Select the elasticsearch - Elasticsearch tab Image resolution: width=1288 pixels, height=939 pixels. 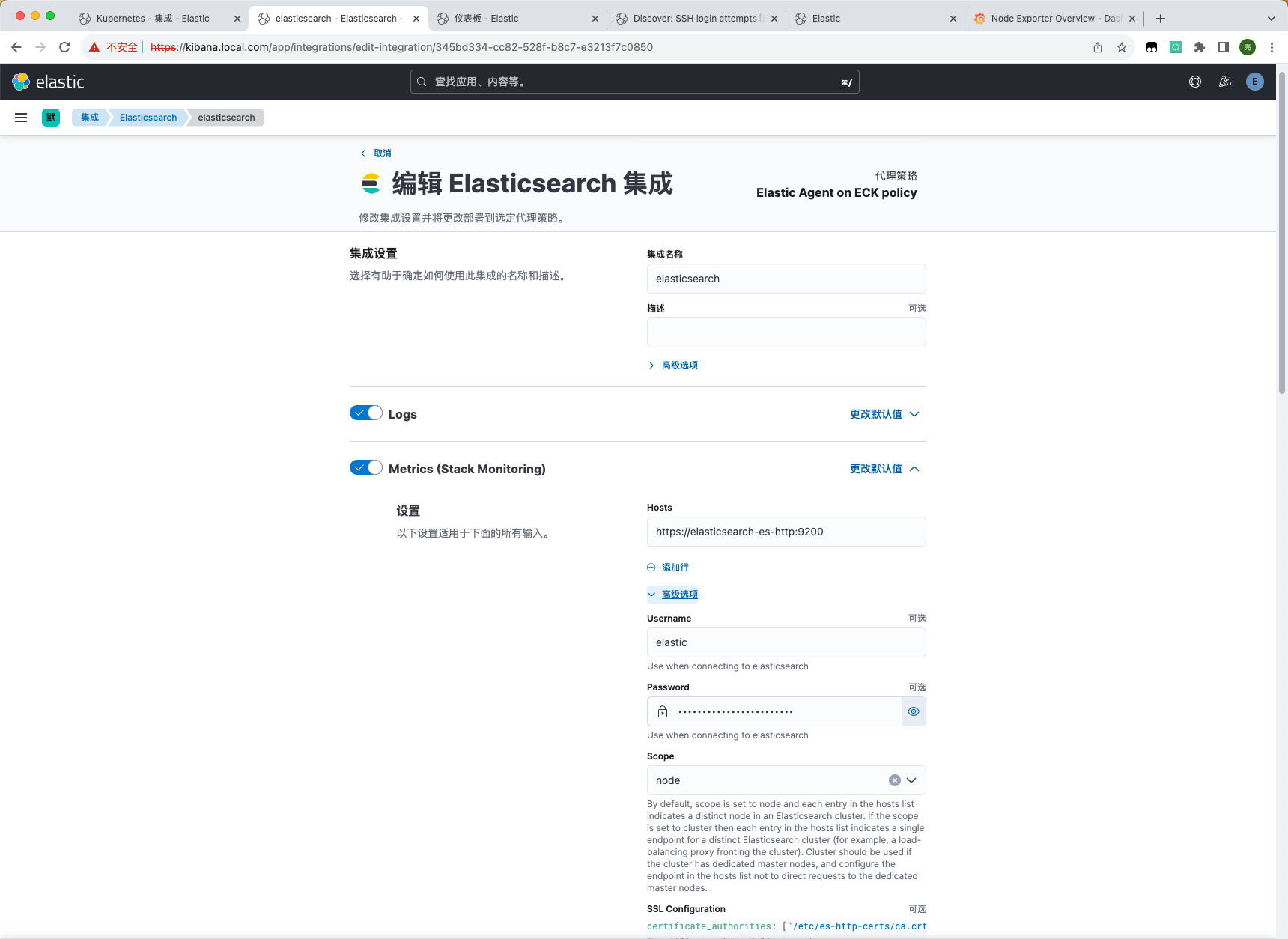point(338,19)
